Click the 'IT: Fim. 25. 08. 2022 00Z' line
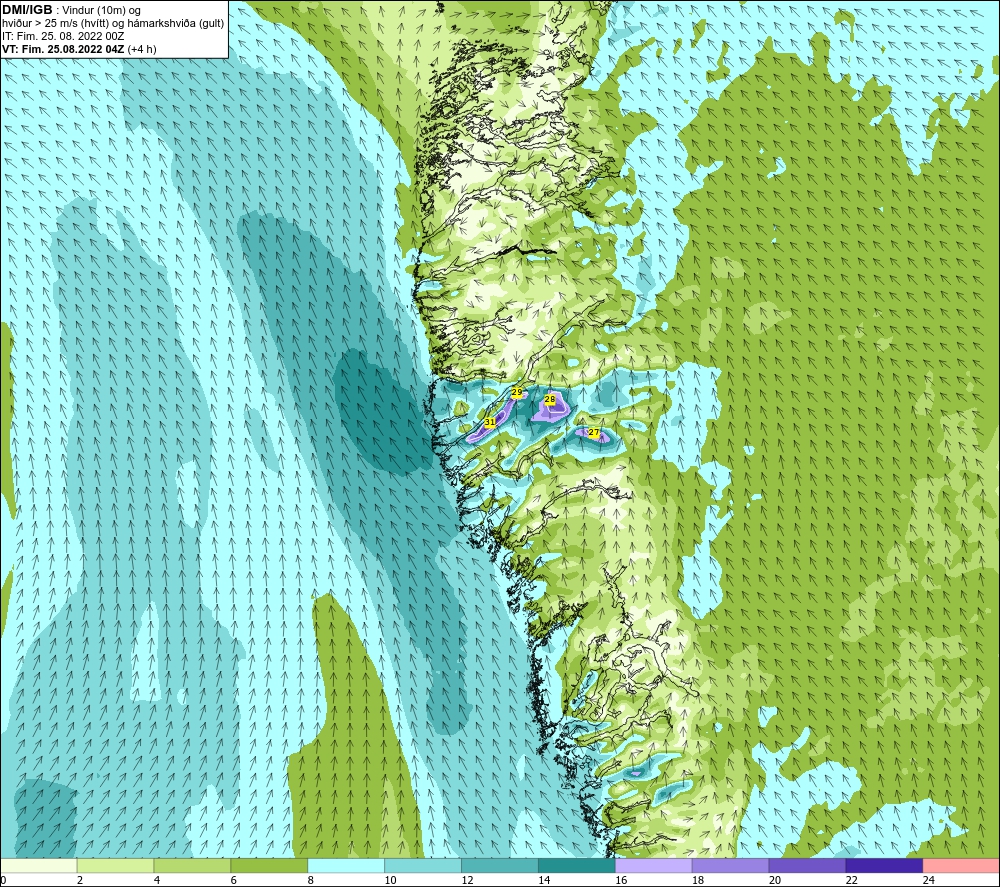Image resolution: width=1000 pixels, height=887 pixels. click(63, 36)
